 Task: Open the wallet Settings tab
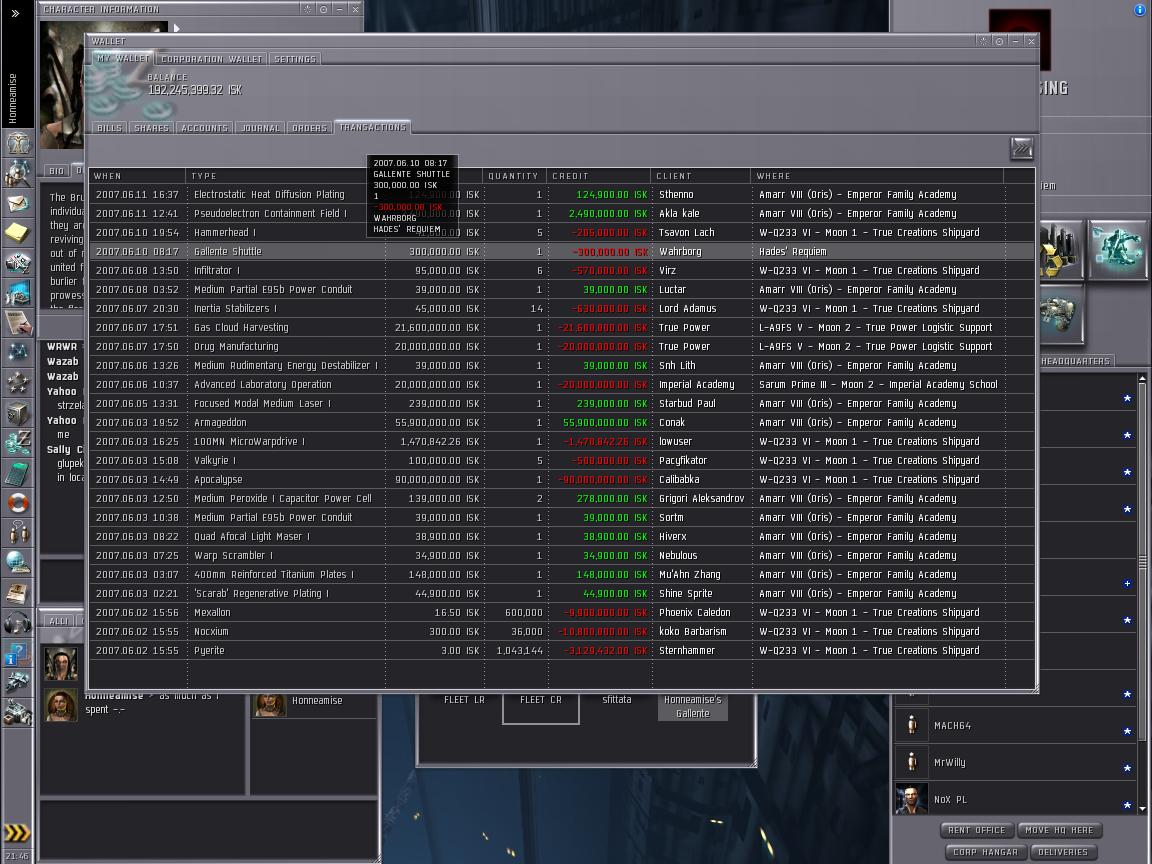pos(295,59)
